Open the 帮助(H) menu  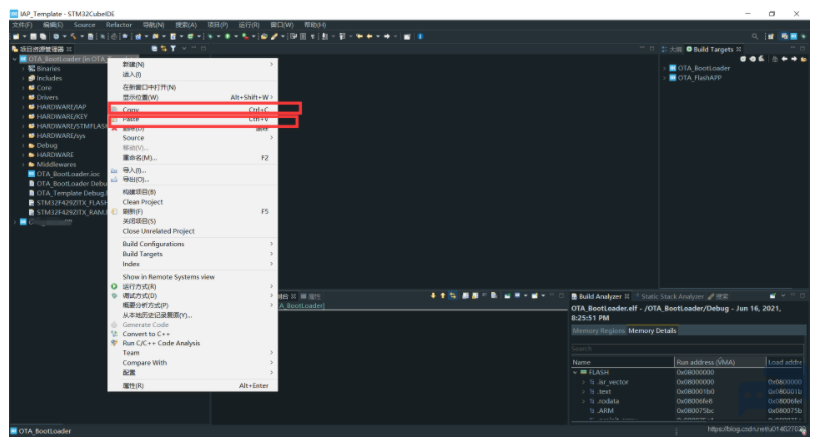pos(315,24)
